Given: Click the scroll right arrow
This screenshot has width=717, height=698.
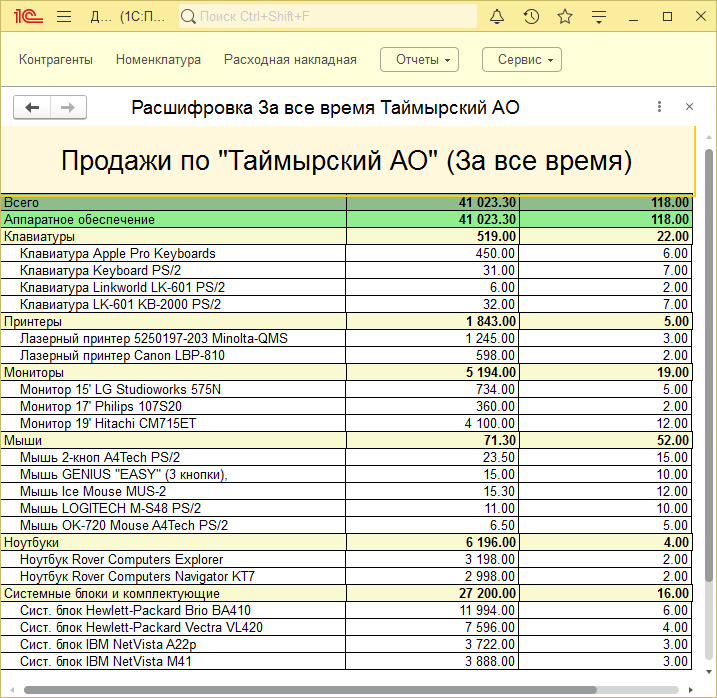Looking at the screenshot, I should [x=690, y=689].
